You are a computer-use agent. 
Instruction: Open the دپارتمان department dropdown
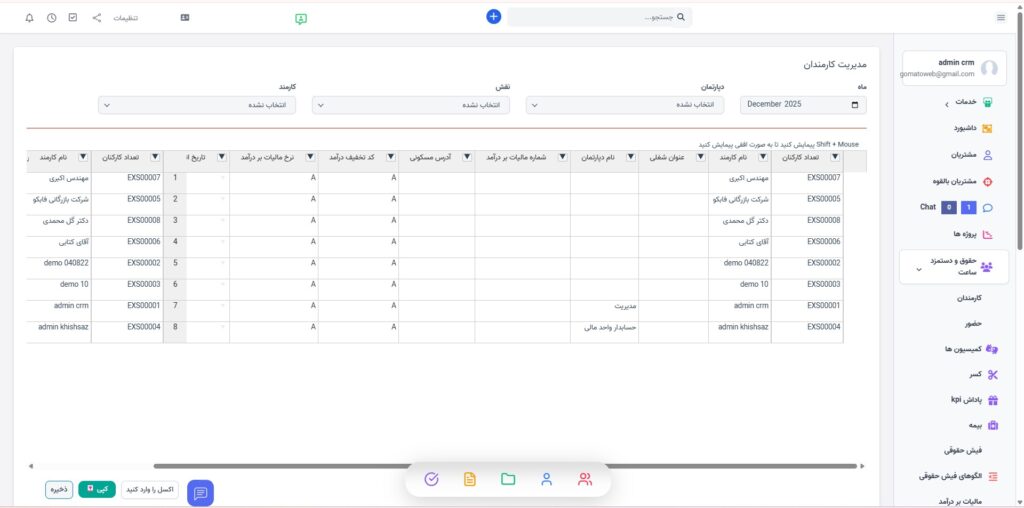(625, 104)
